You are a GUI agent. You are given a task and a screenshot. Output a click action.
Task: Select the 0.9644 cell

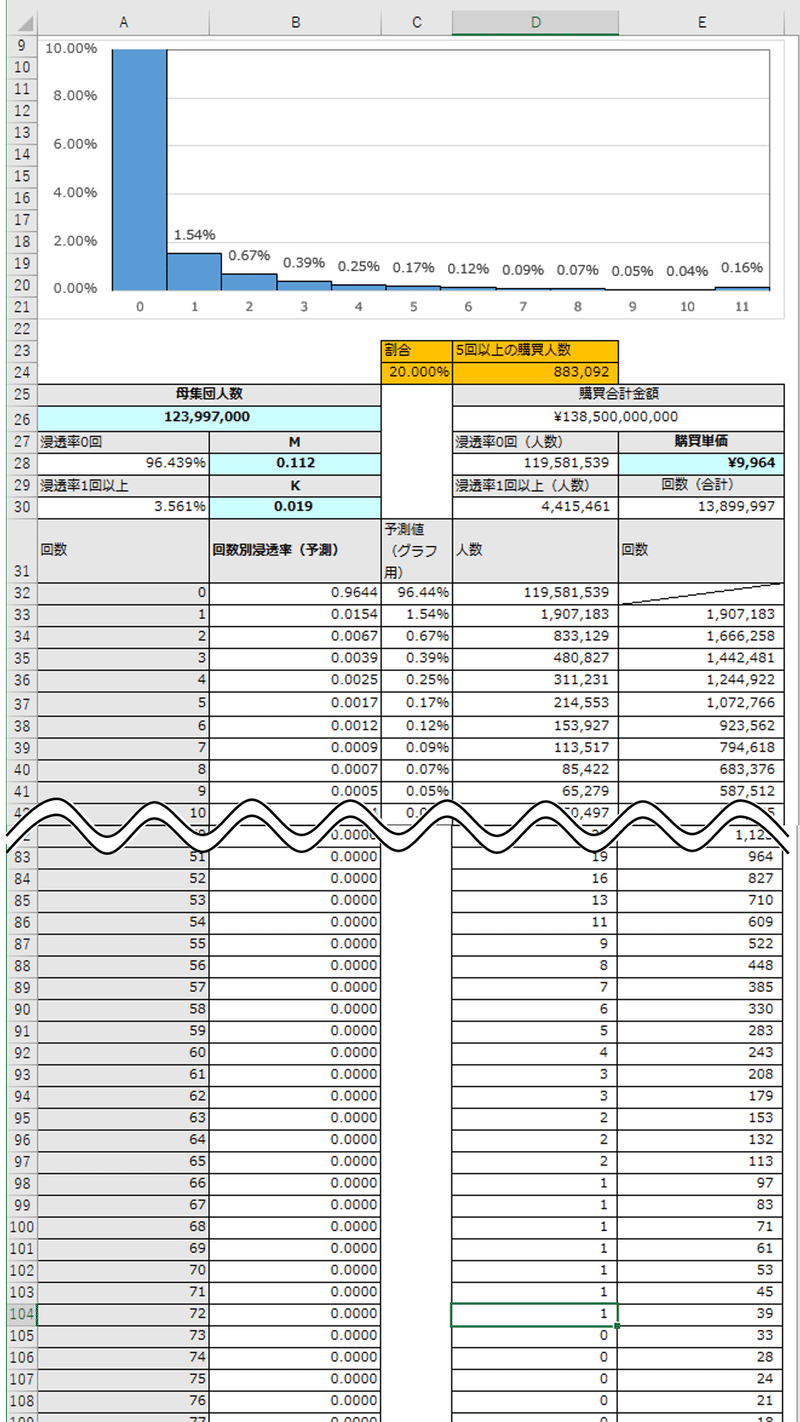pos(295,593)
